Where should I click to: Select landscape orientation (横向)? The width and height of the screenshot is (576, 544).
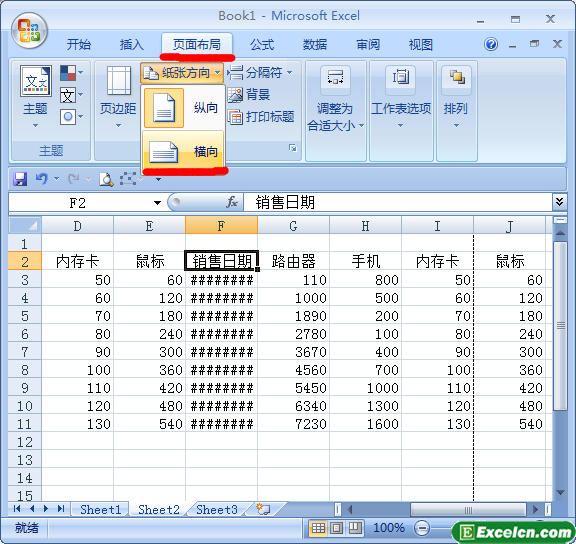(x=183, y=151)
